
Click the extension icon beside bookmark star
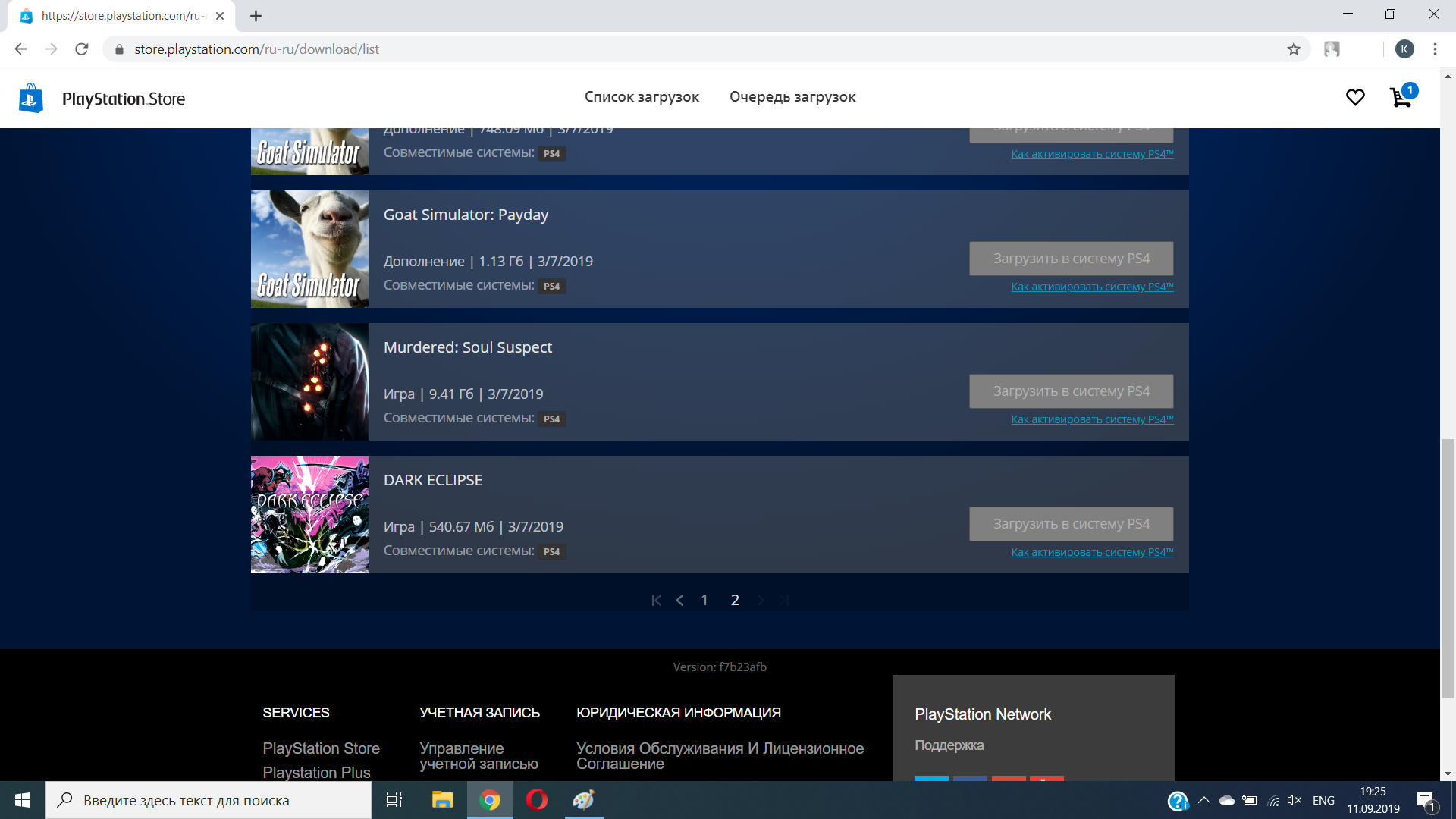tap(1332, 49)
